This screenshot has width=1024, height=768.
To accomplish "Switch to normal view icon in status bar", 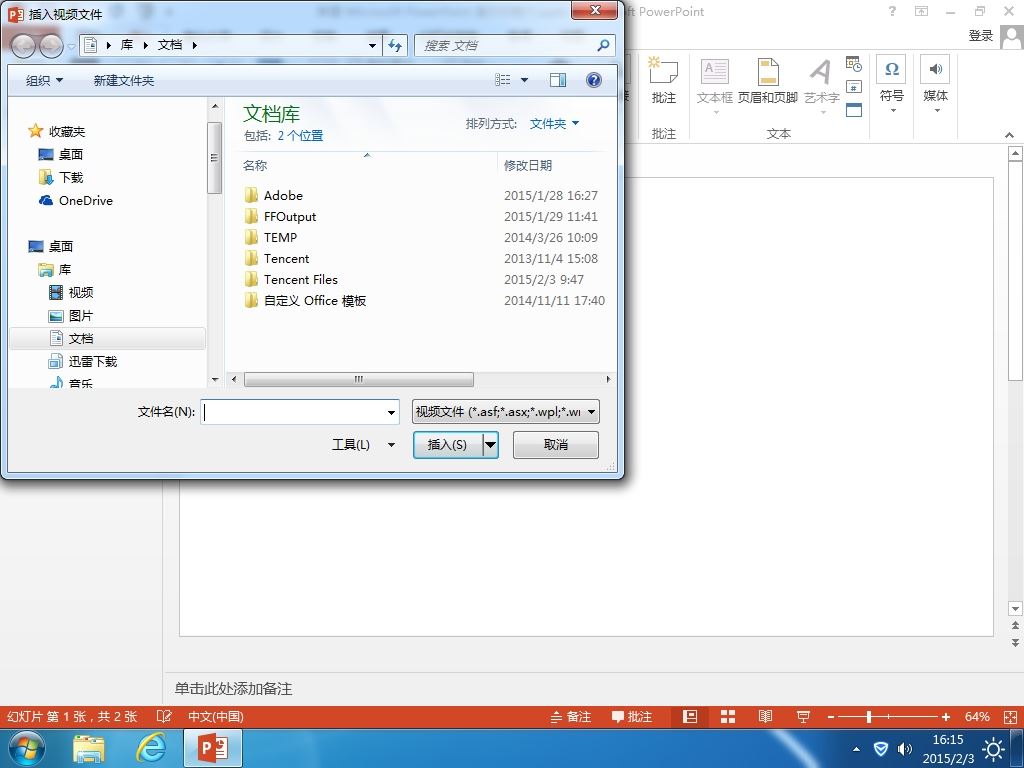I will point(690,716).
